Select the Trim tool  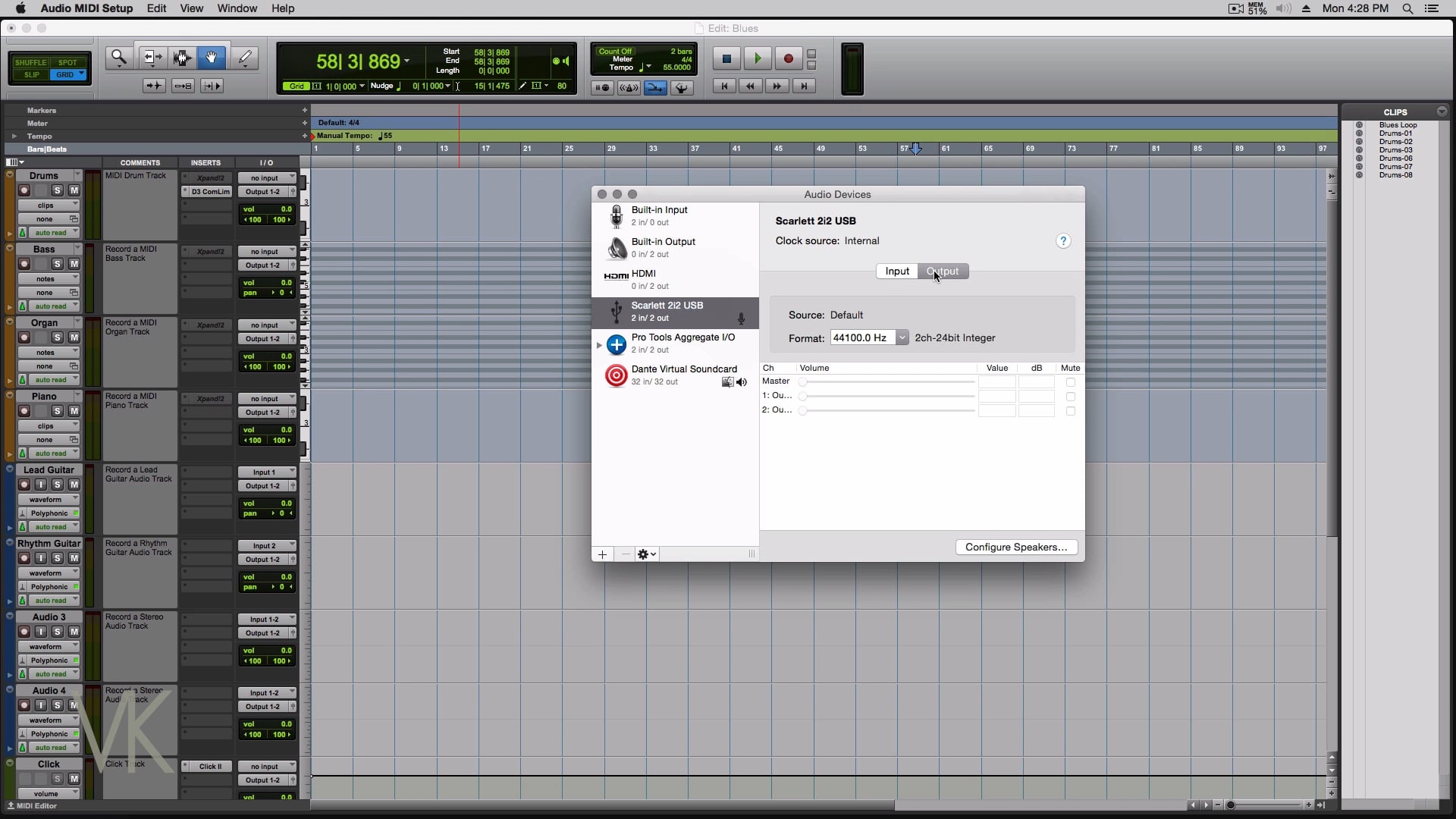pyautogui.click(x=152, y=58)
